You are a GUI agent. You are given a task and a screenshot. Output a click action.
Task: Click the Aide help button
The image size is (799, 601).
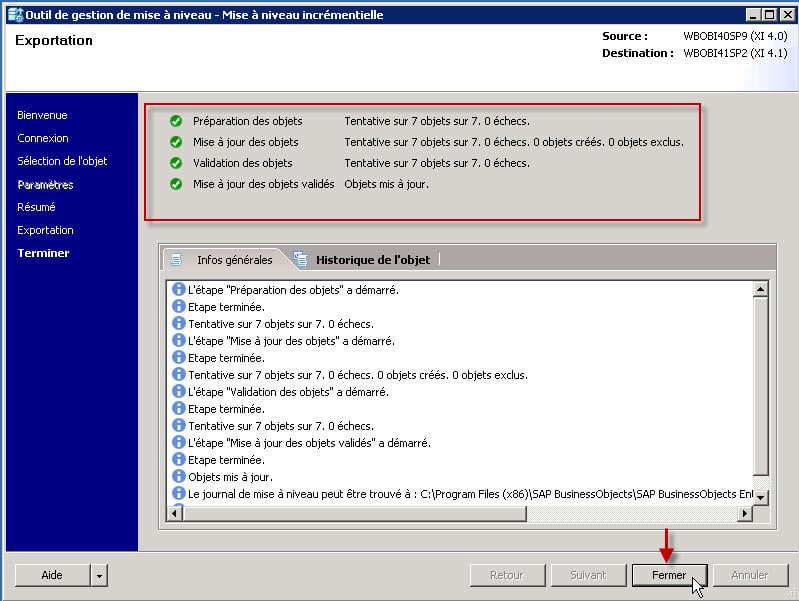[51, 575]
